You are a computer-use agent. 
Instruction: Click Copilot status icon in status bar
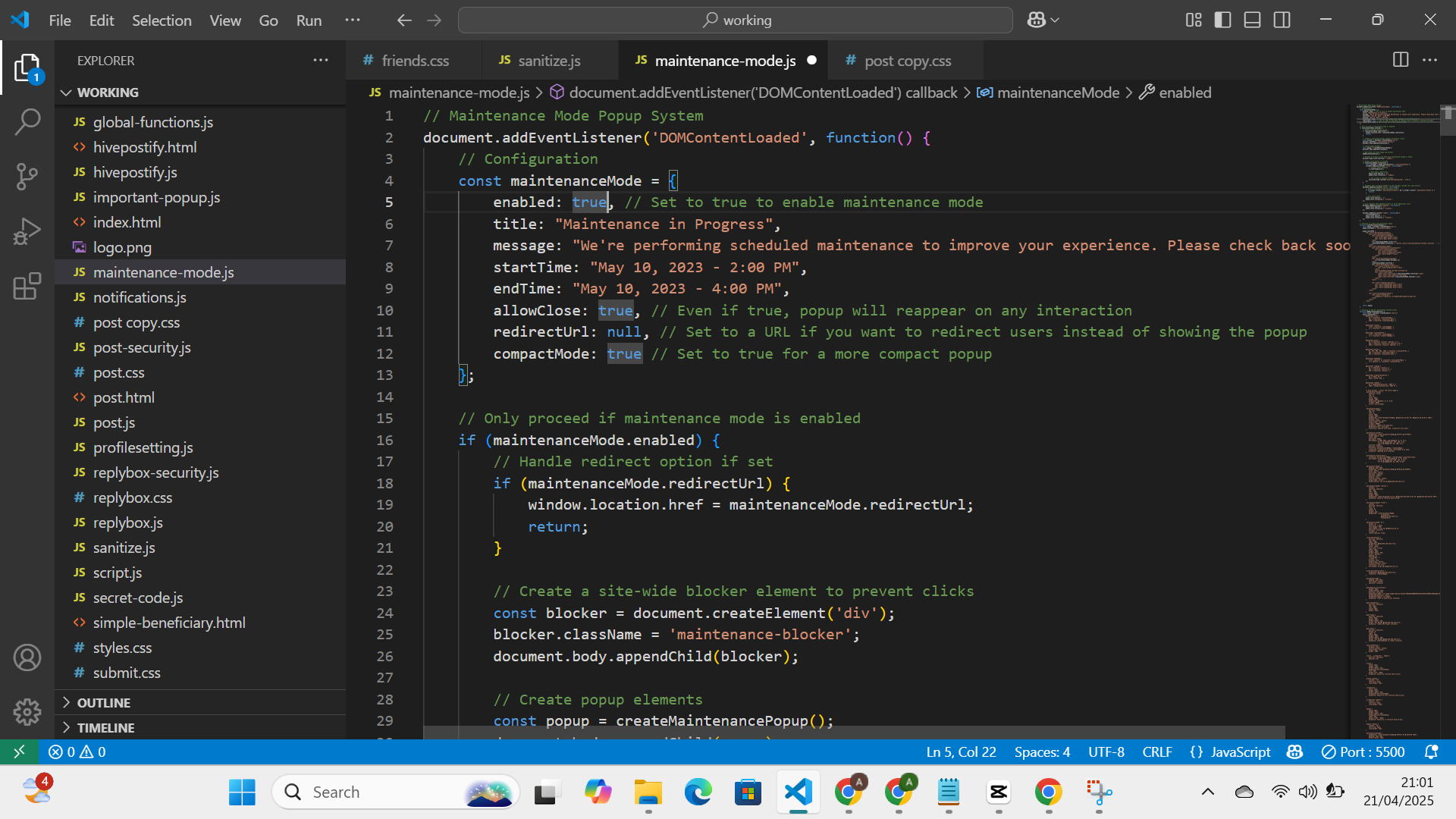point(1295,752)
